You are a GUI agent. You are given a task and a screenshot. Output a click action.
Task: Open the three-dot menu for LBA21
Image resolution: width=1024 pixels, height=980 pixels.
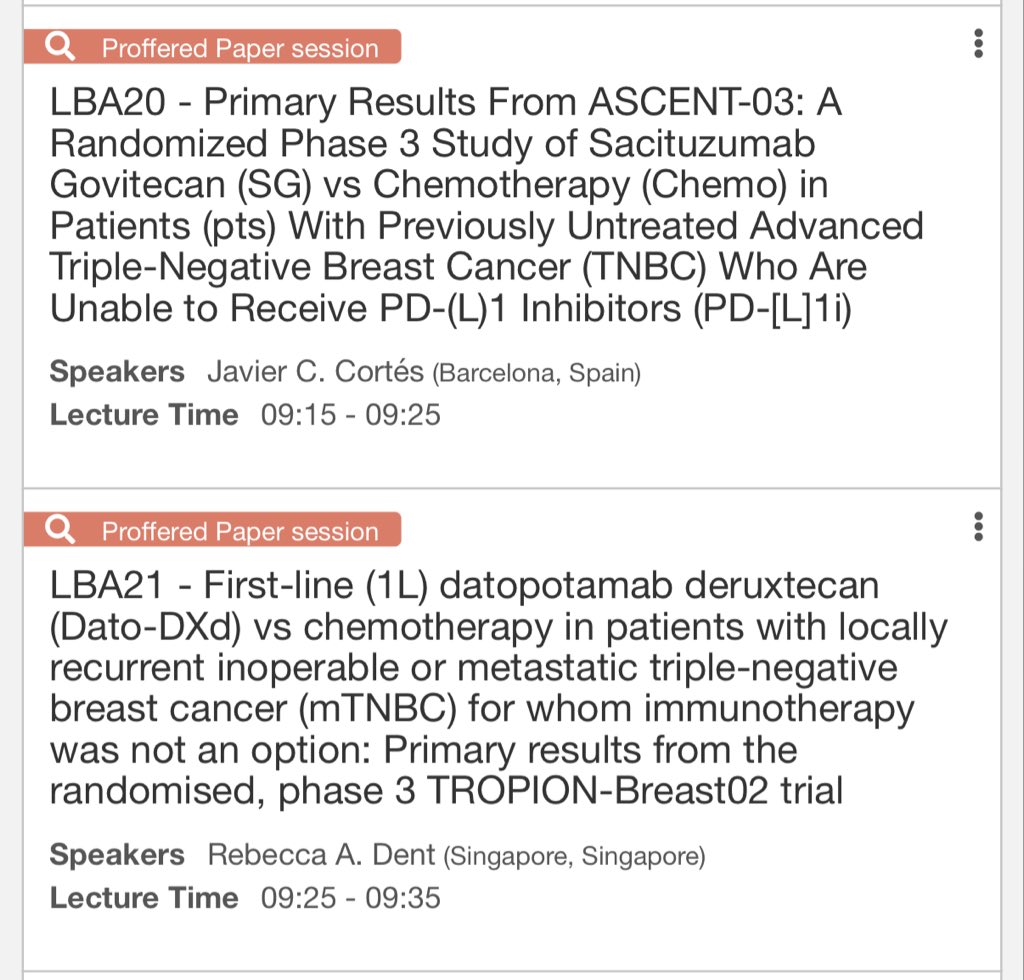click(978, 526)
